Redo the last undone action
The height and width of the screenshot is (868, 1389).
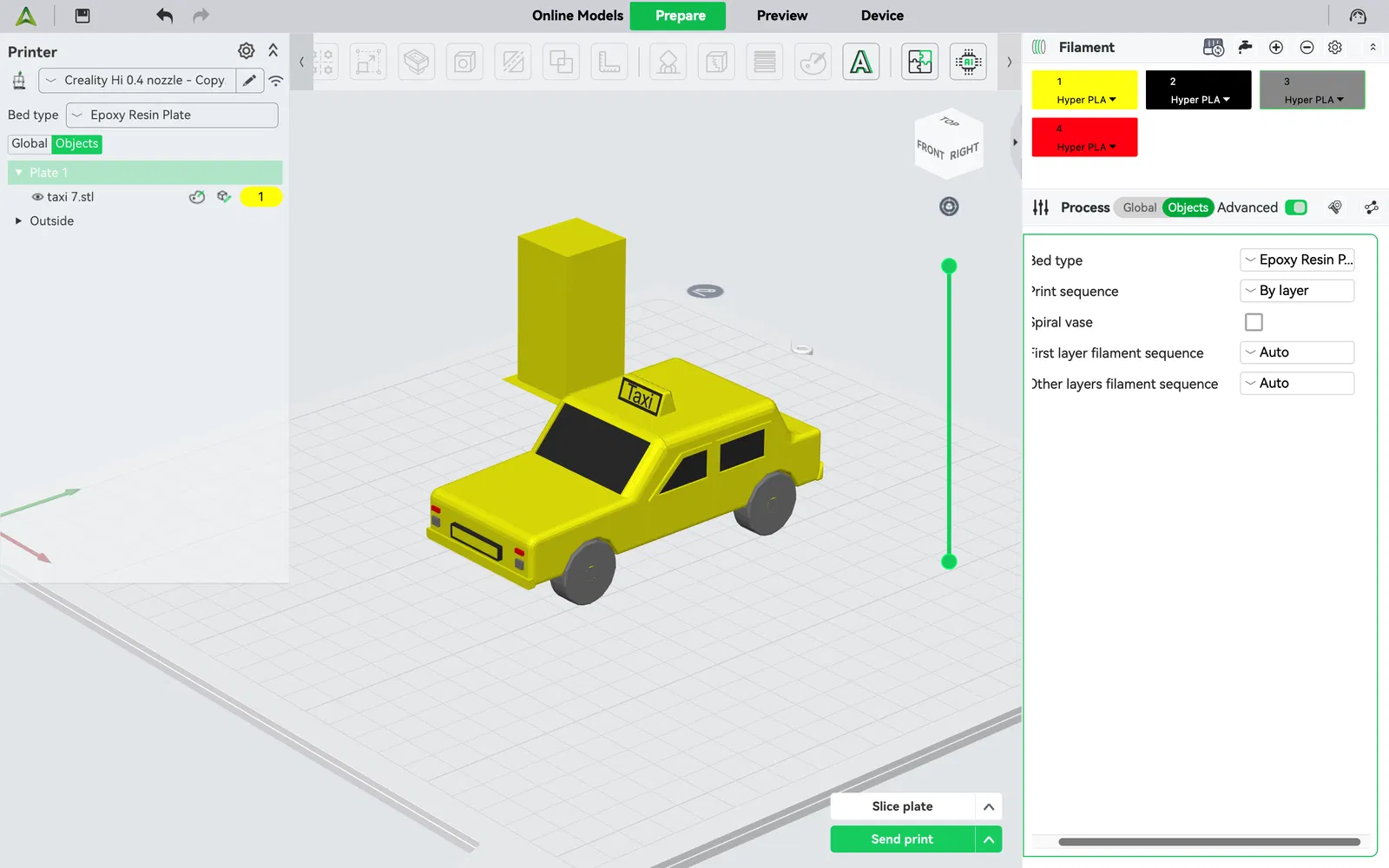pyautogui.click(x=201, y=16)
